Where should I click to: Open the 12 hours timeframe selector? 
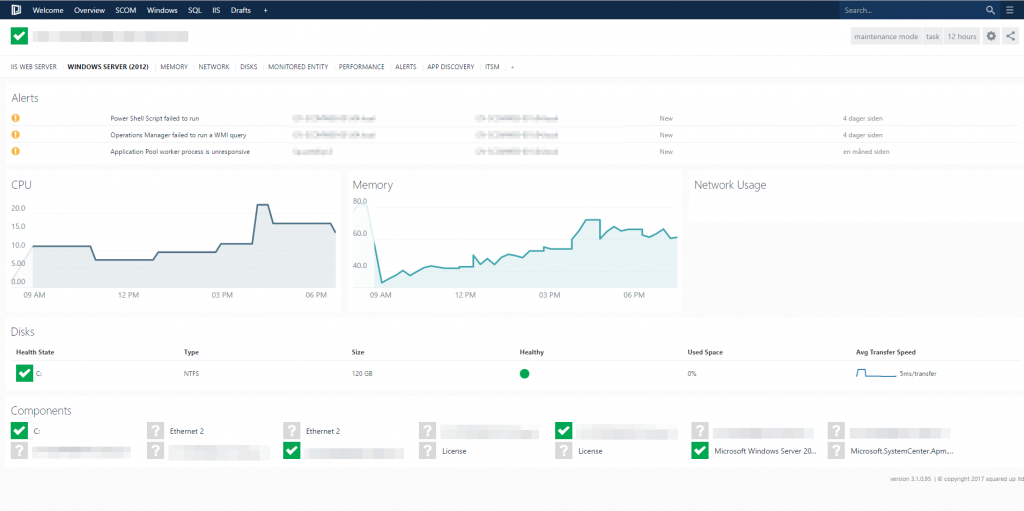(x=962, y=37)
